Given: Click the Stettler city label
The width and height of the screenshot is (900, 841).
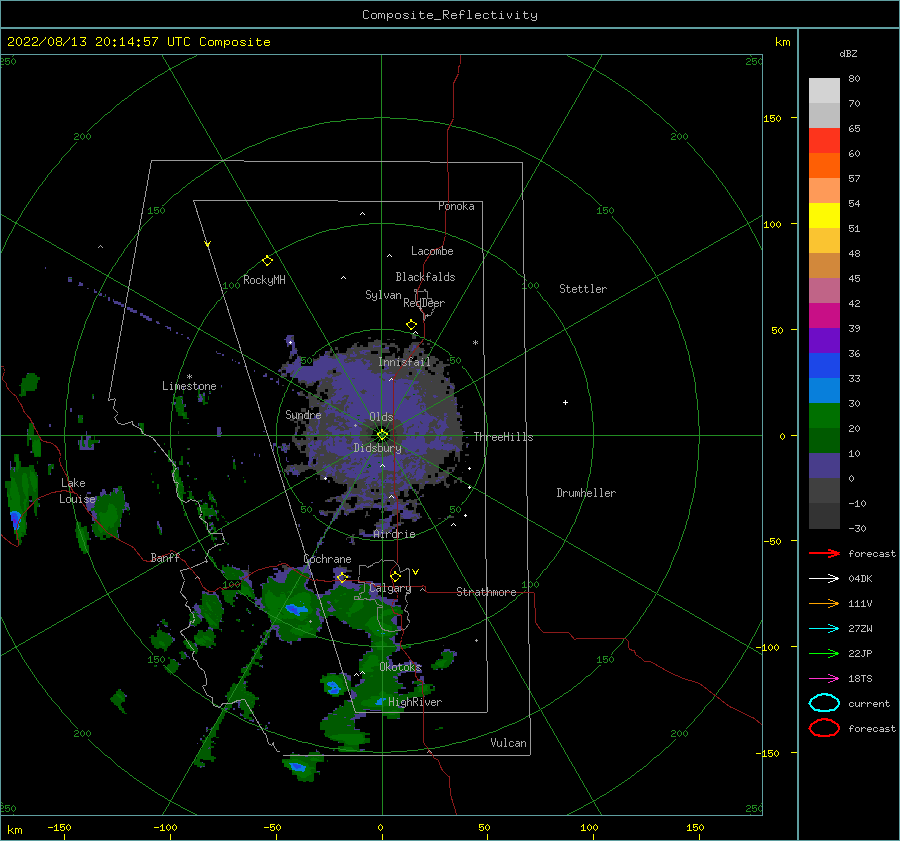Looking at the screenshot, I should 583,289.
